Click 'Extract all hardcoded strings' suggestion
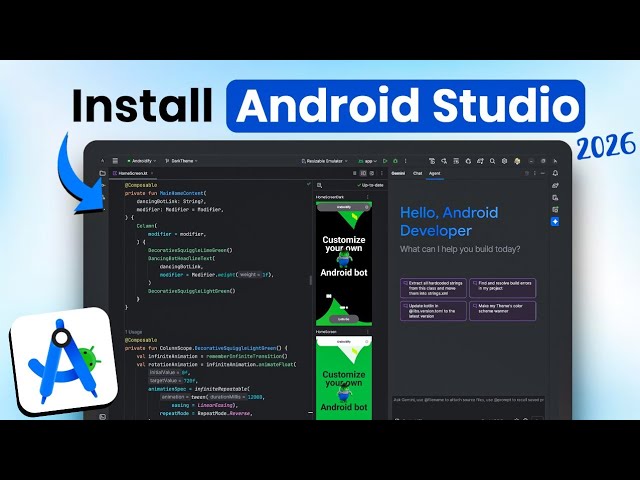The width and height of the screenshot is (640, 480). [433, 288]
